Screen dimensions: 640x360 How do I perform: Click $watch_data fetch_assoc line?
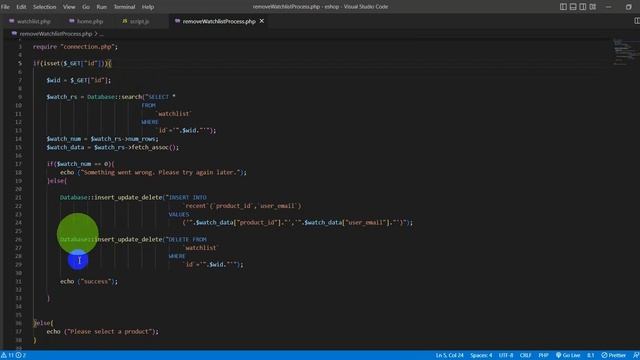point(112,147)
